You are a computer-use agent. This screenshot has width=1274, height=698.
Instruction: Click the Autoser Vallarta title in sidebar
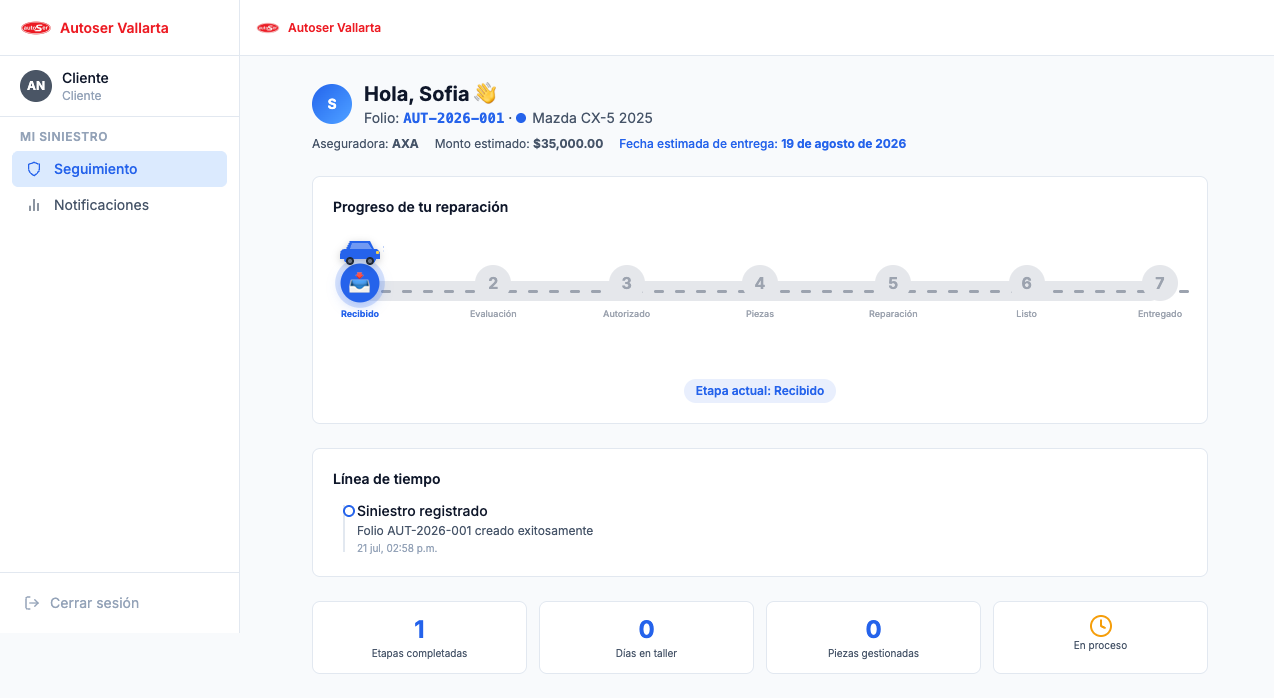[114, 28]
